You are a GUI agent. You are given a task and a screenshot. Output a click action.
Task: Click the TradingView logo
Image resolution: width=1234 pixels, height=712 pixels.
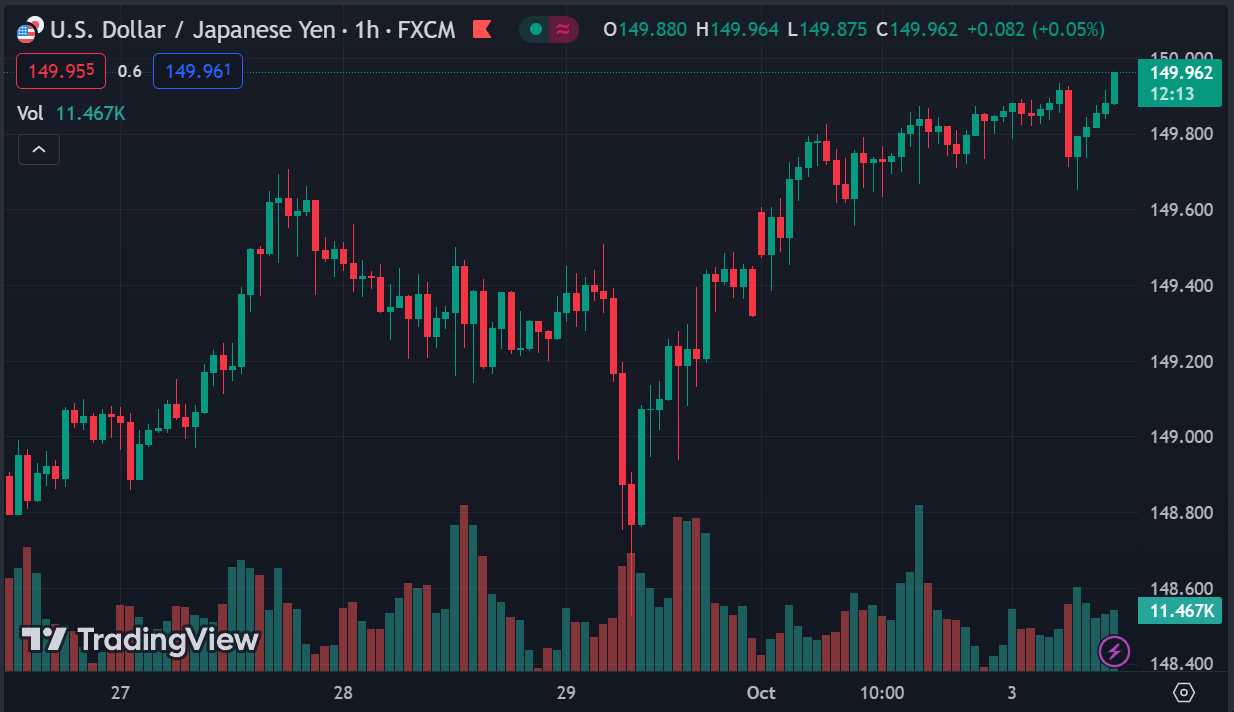[x=141, y=639]
